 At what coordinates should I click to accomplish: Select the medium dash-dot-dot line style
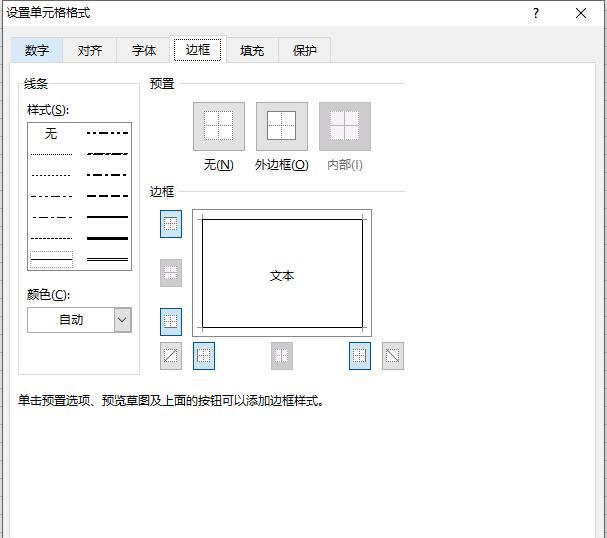click(107, 133)
